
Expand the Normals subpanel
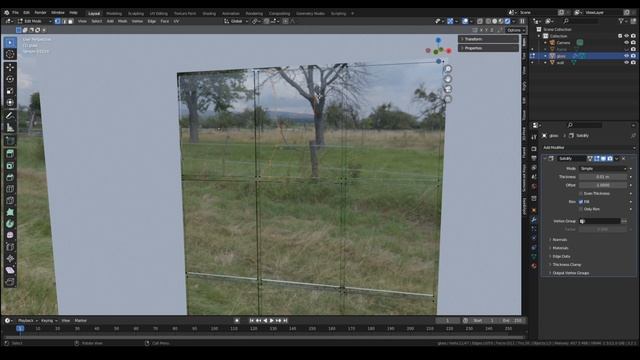(560, 240)
